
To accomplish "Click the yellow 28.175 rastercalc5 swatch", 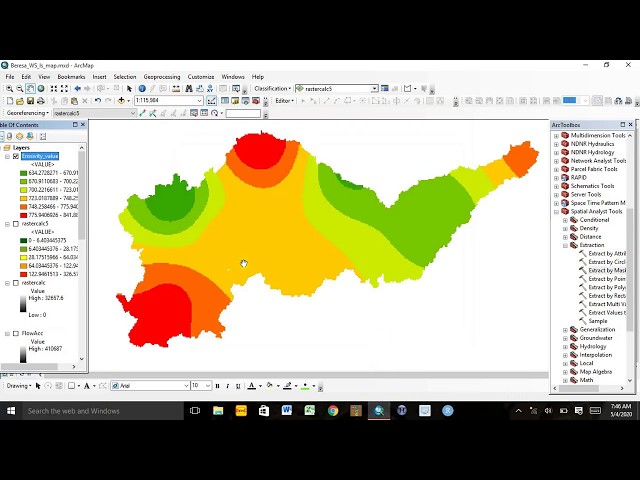I will [x=23, y=258].
